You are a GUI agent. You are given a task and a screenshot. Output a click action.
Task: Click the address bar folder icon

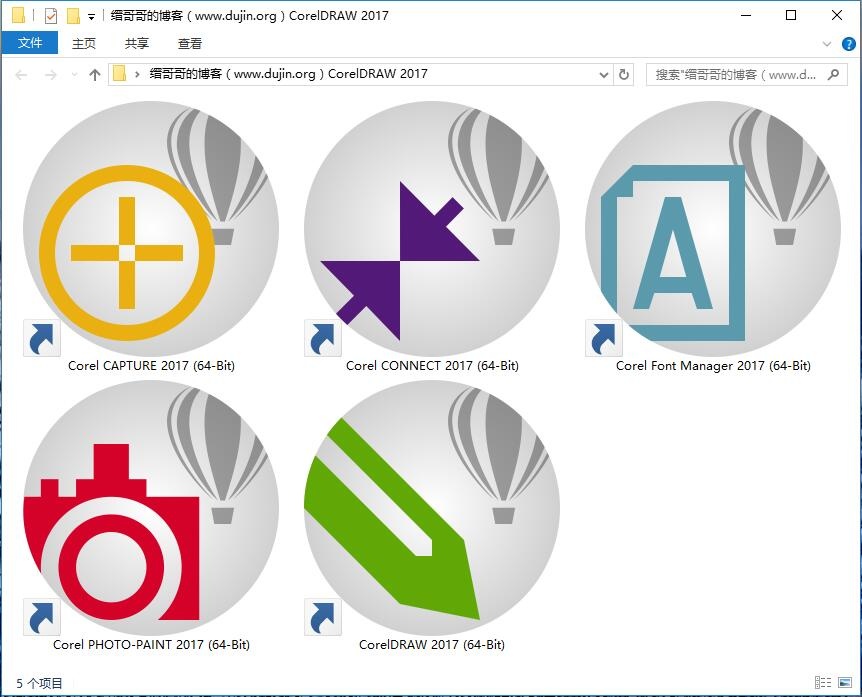pos(119,74)
